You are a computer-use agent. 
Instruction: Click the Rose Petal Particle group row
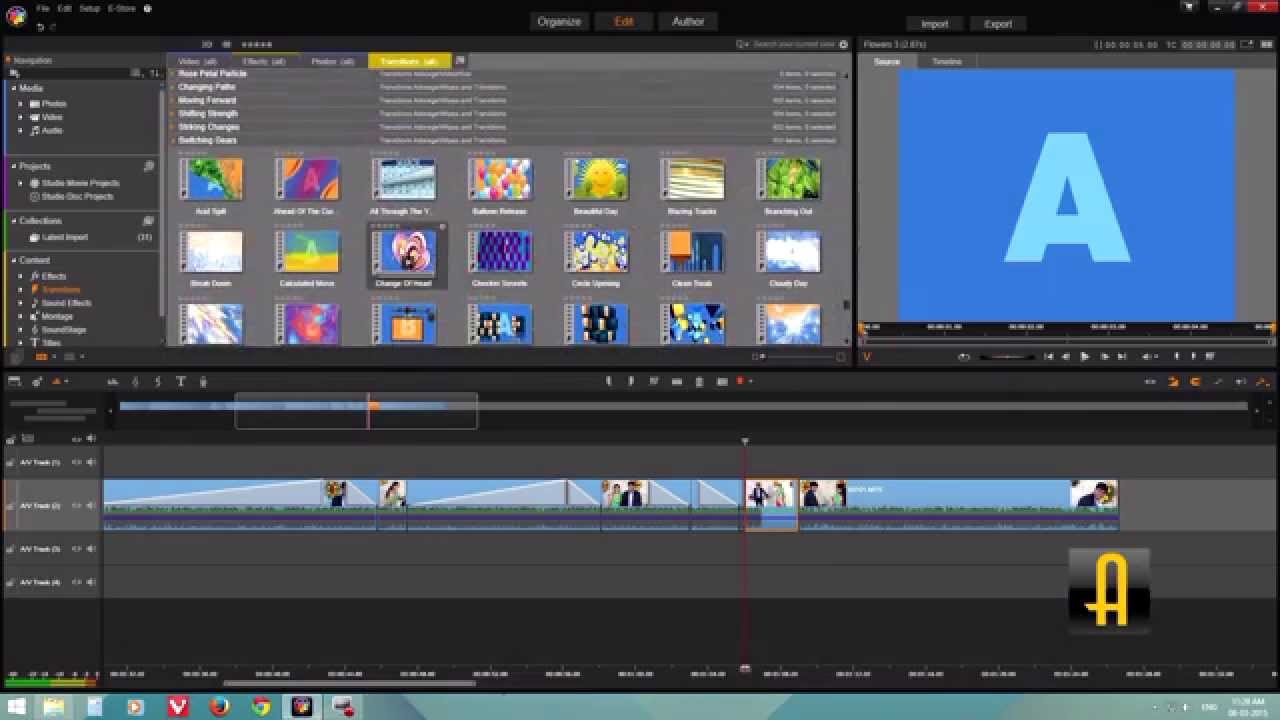coord(505,74)
